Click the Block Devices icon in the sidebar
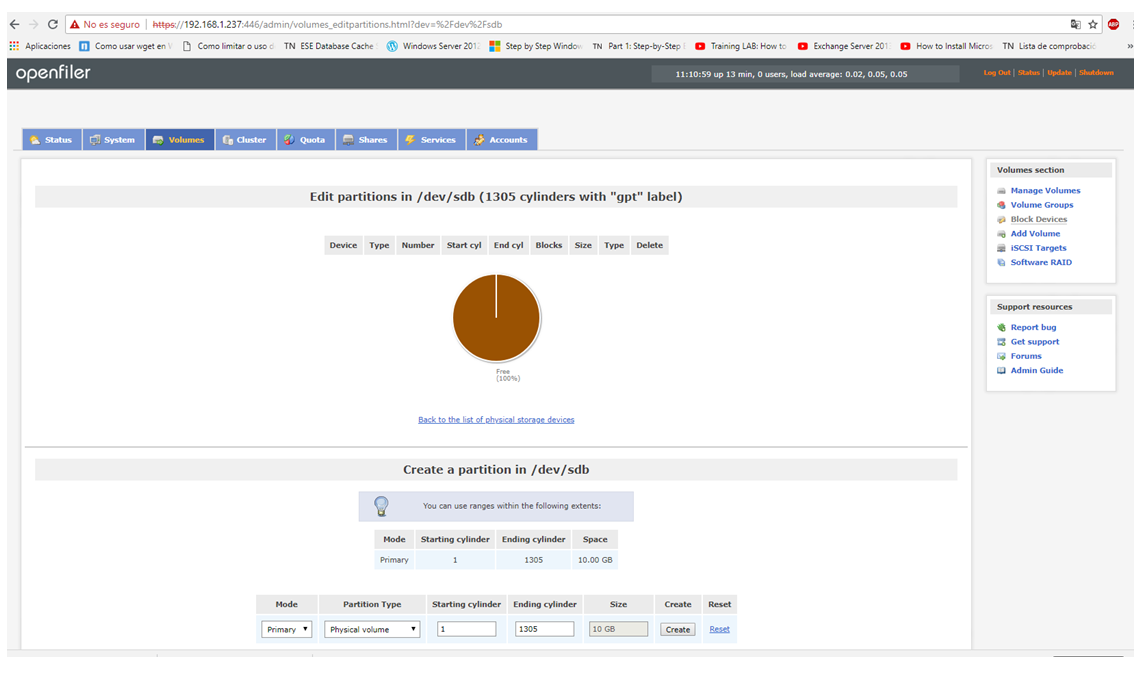This screenshot has width=1142, height=675. point(1001,219)
